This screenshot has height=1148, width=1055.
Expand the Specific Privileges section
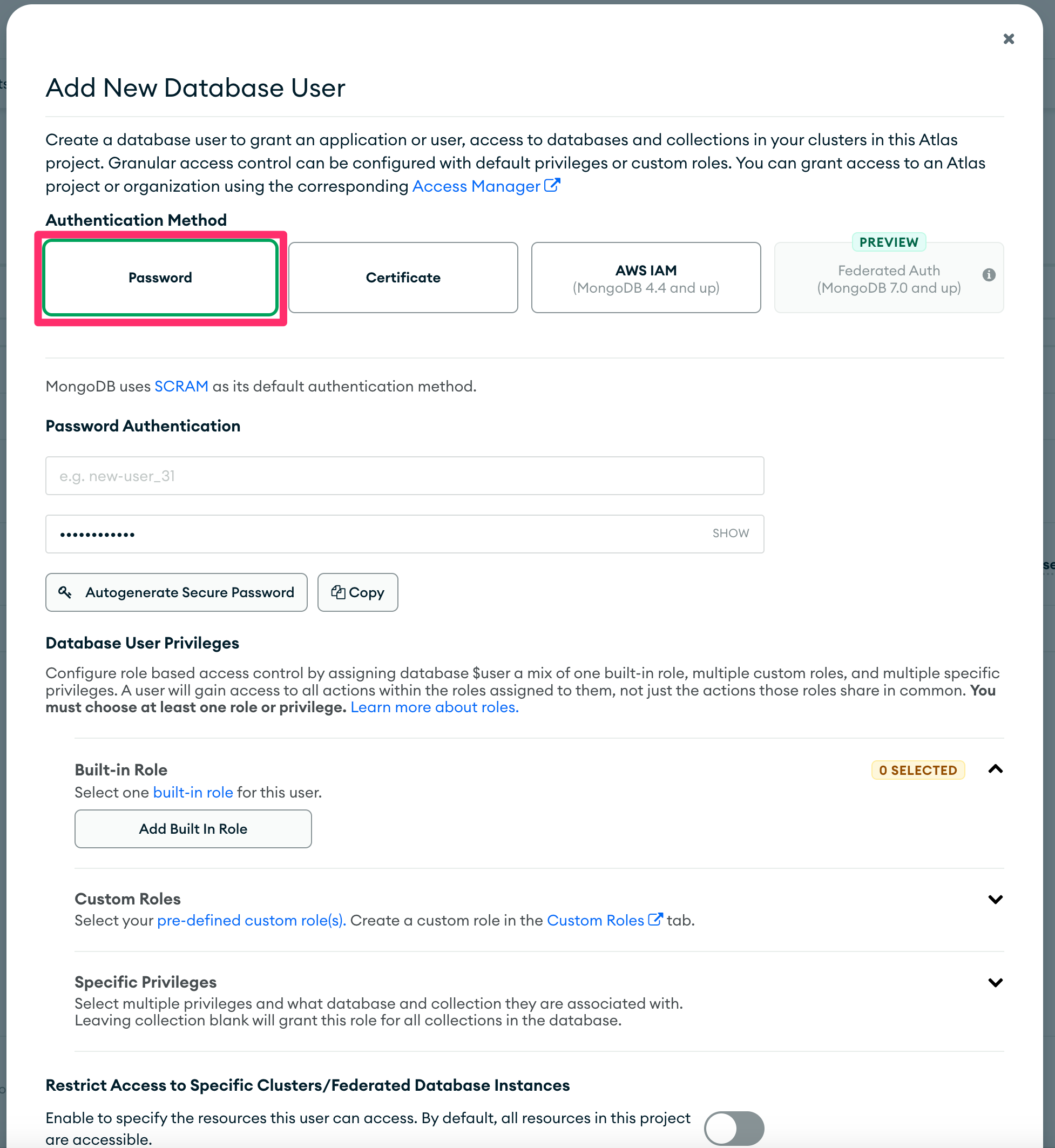click(x=995, y=982)
